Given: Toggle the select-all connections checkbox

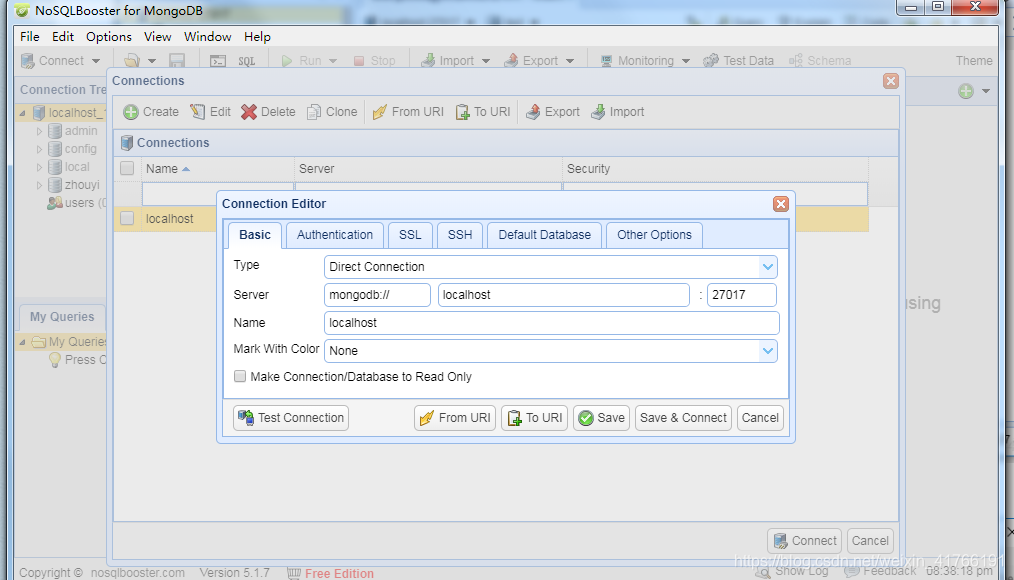Looking at the screenshot, I should 127,169.
